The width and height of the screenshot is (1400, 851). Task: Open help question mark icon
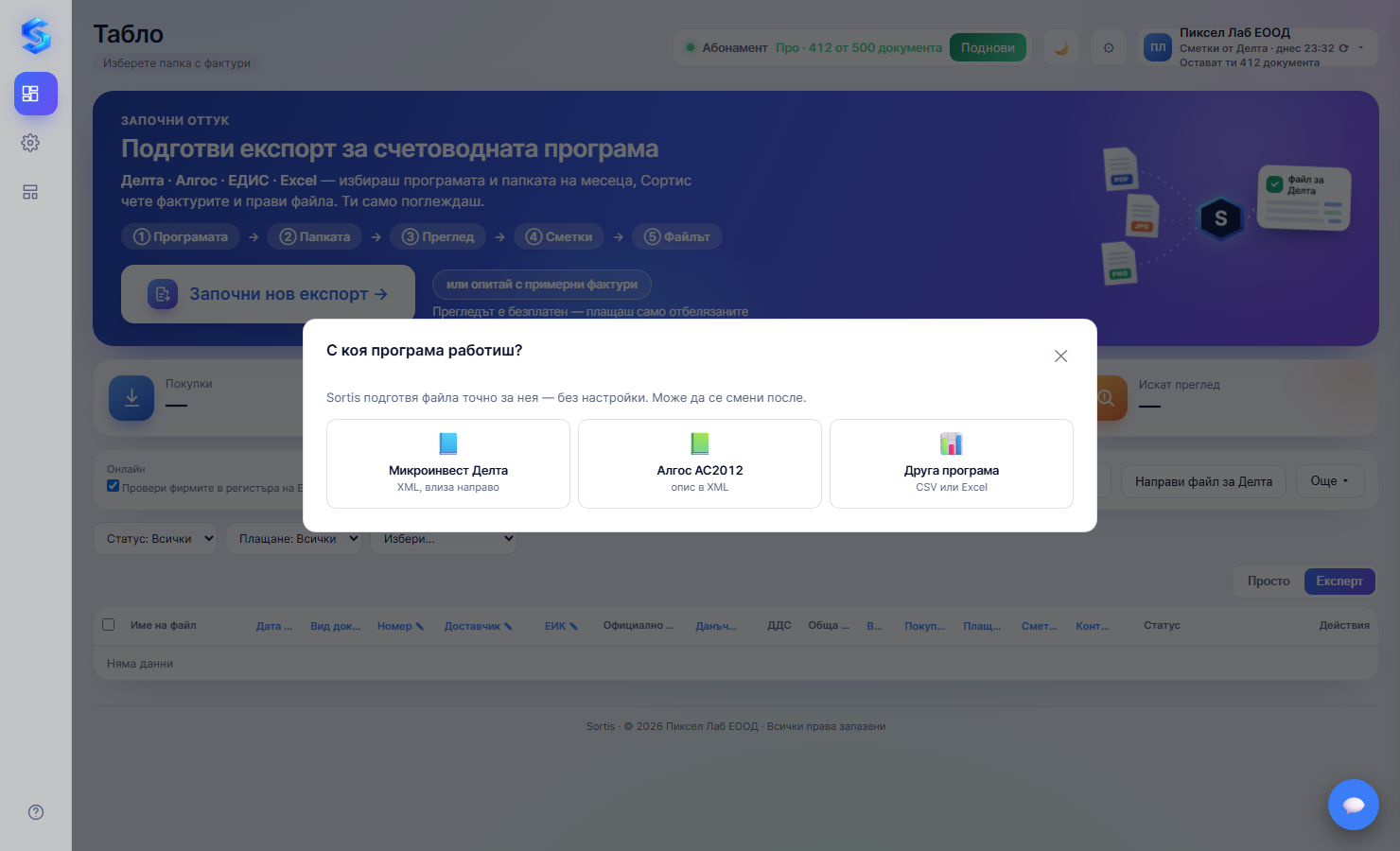(36, 812)
